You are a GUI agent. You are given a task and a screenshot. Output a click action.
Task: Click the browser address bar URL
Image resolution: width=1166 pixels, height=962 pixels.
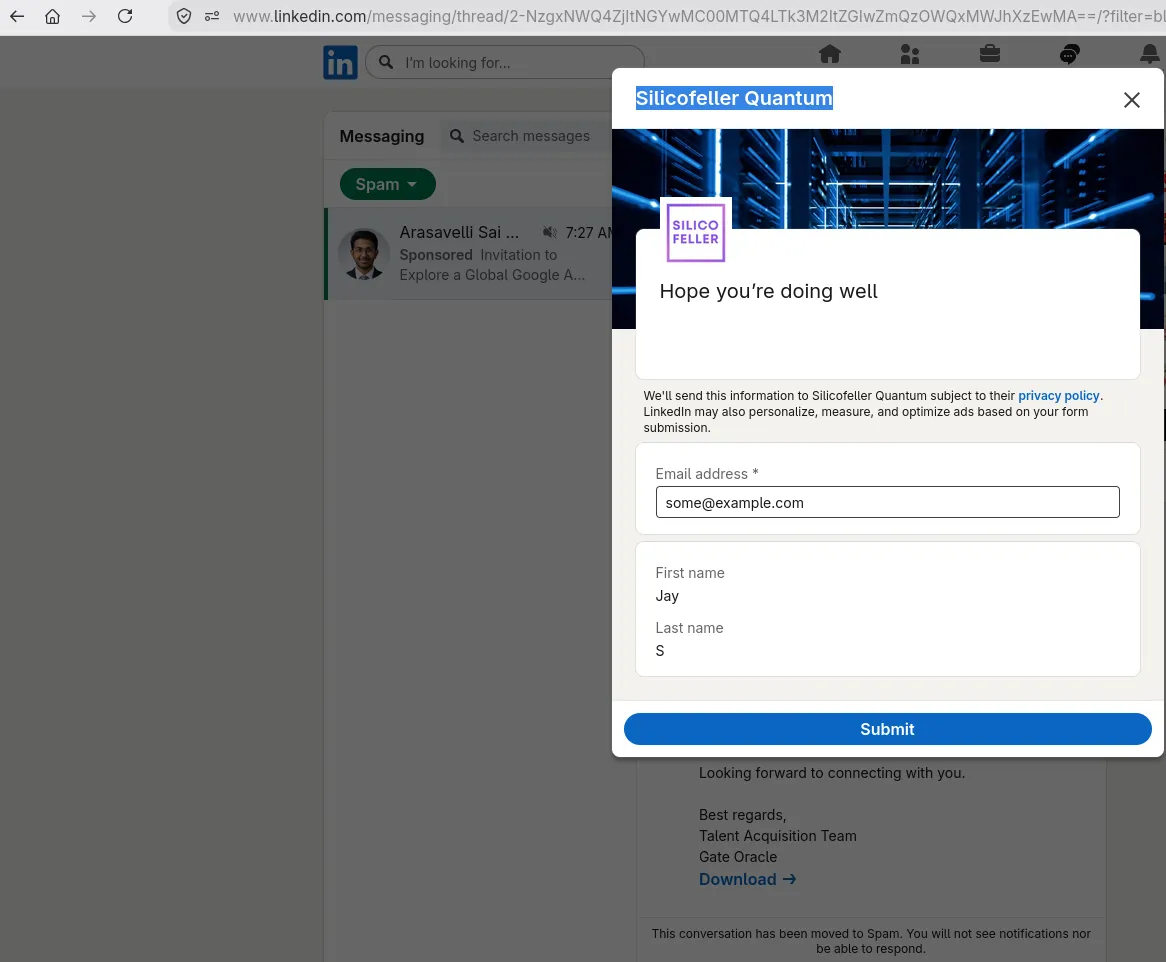pos(698,16)
